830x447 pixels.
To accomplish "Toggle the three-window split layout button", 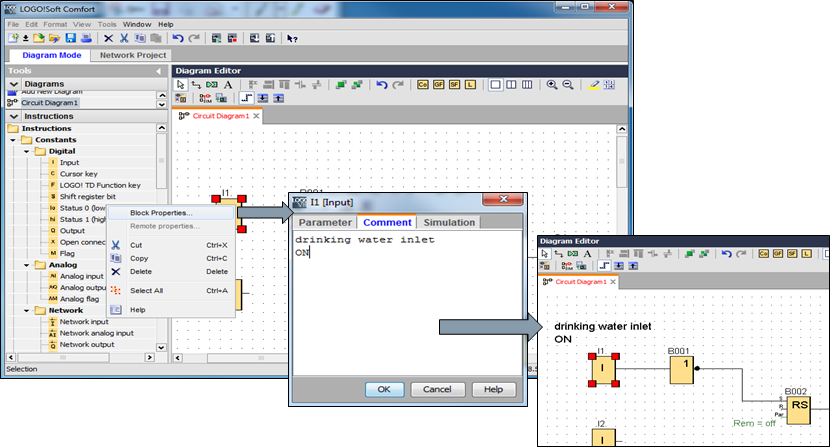I will (x=527, y=86).
